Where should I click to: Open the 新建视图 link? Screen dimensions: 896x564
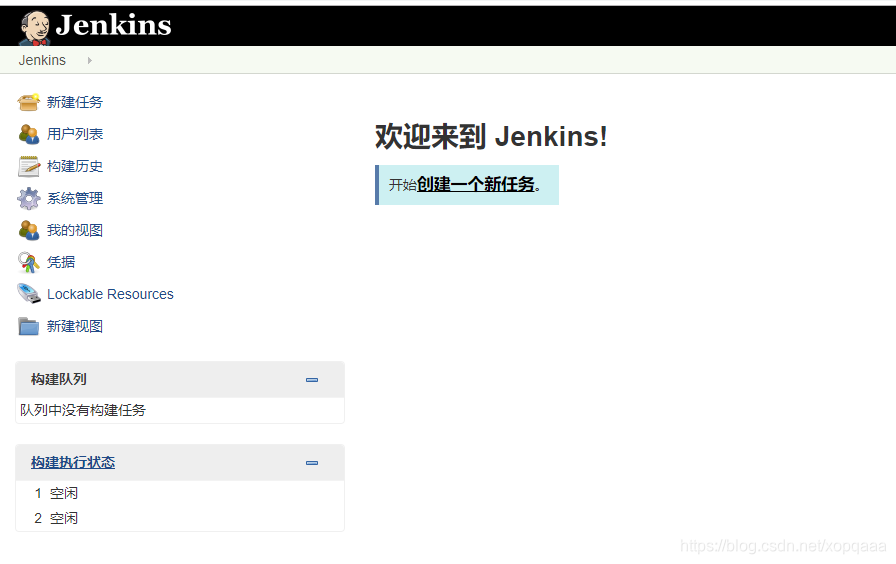(75, 326)
